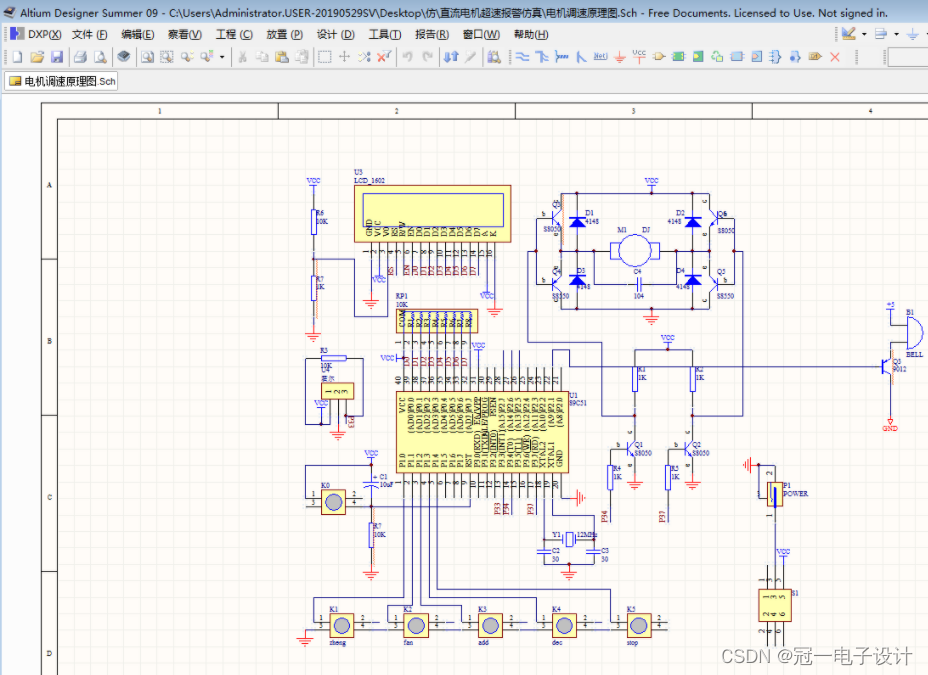Select Place Signal Harness tool
The width and height of the screenshot is (928, 675).
[x=562, y=57]
